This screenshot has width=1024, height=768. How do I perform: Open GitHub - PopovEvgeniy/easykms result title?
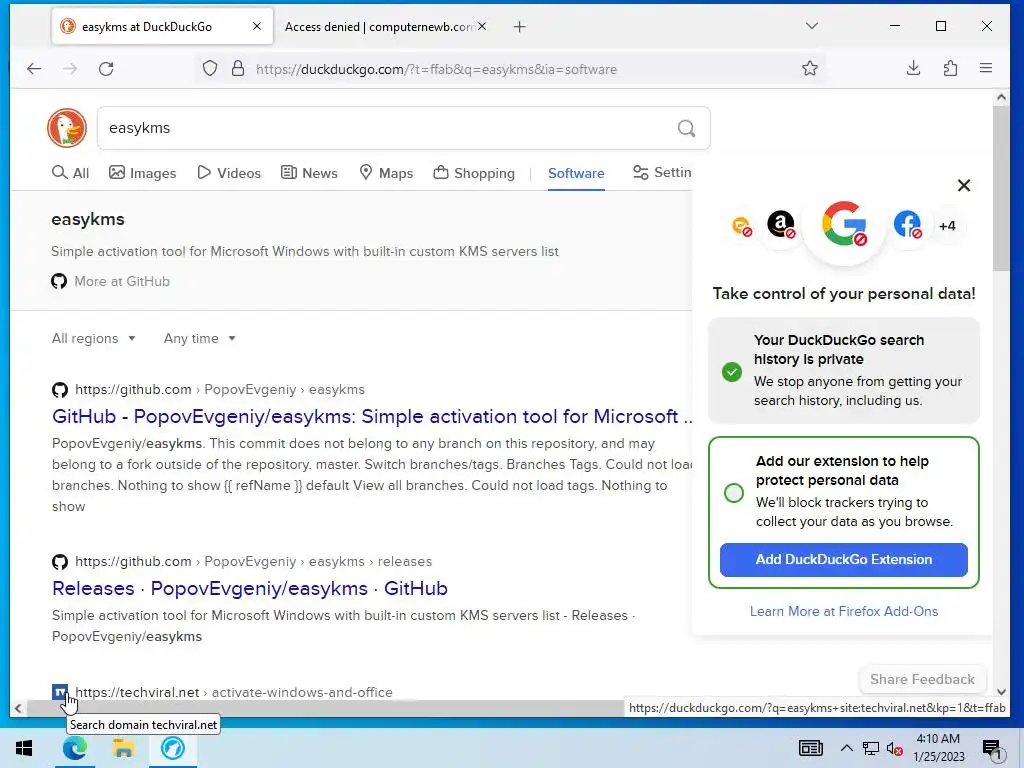372,417
